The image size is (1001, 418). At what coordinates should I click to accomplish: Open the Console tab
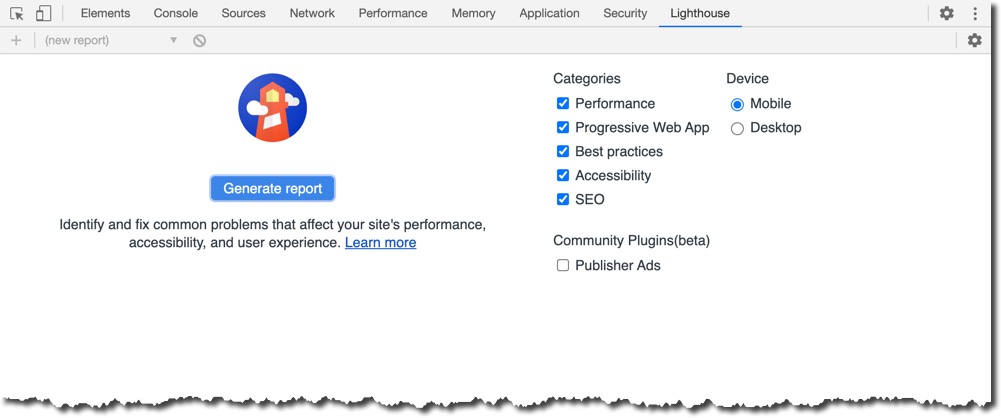(176, 13)
